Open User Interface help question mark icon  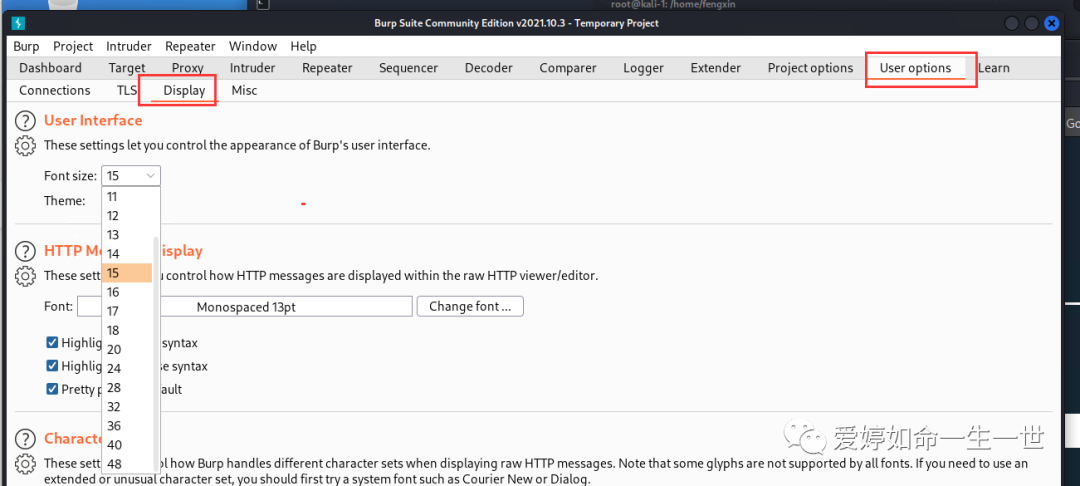click(x=25, y=121)
